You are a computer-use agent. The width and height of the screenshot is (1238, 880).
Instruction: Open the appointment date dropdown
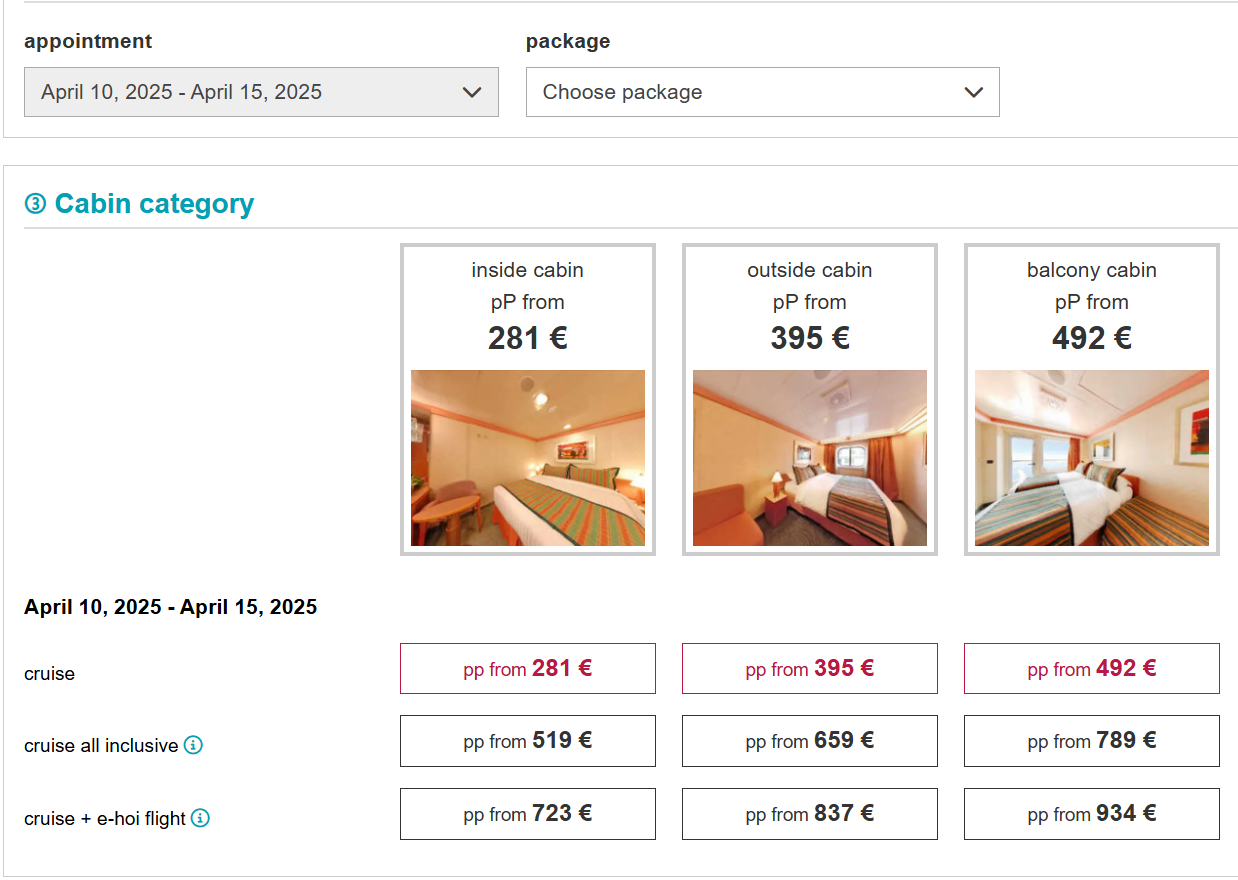point(261,92)
